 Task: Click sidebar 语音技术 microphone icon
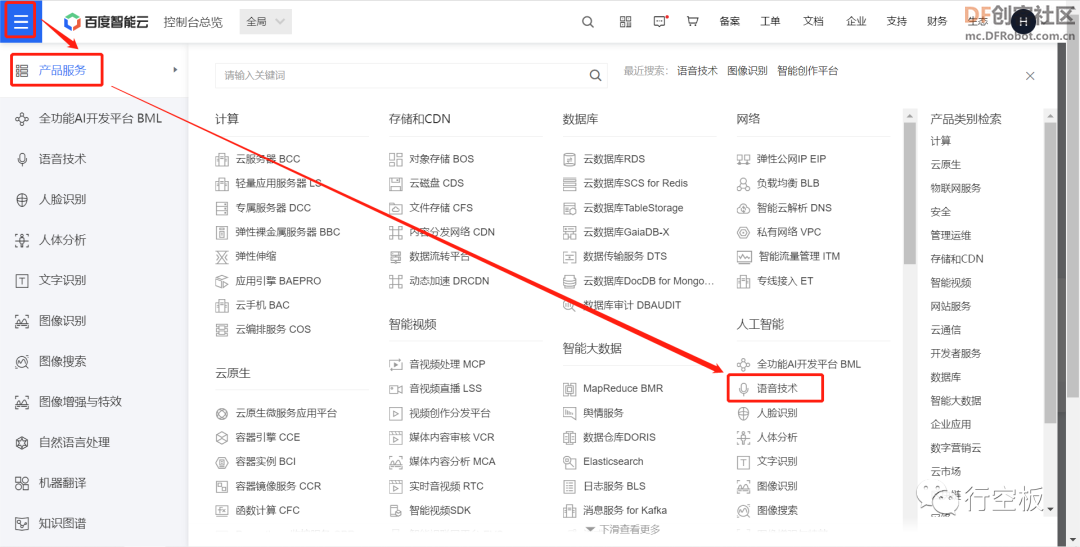[x=22, y=159]
